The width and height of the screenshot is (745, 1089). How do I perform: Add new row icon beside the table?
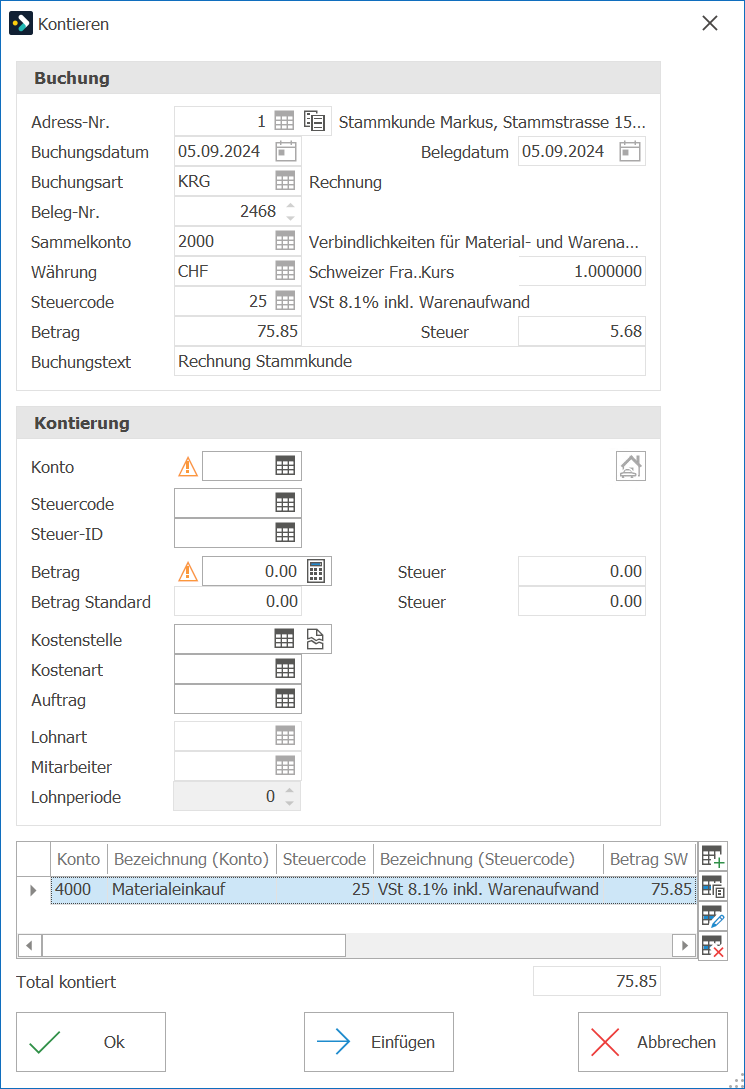coord(712,856)
